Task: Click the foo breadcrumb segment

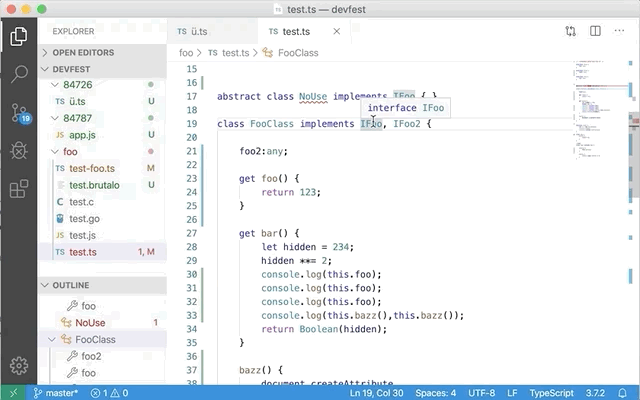Action: (186, 53)
